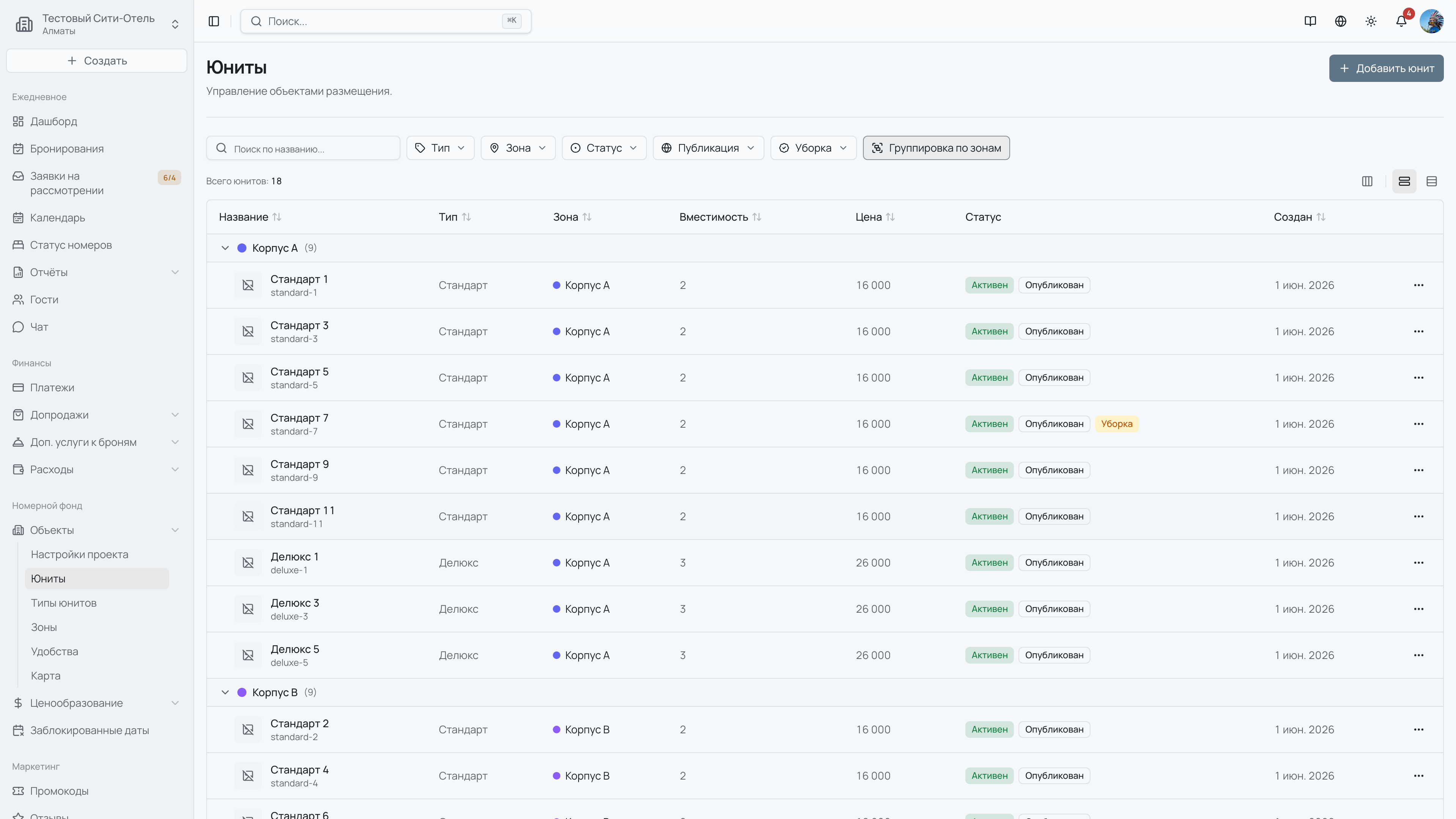1456x819 pixels.
Task: Open actions menu for Делюкс 1
Action: tap(1419, 562)
